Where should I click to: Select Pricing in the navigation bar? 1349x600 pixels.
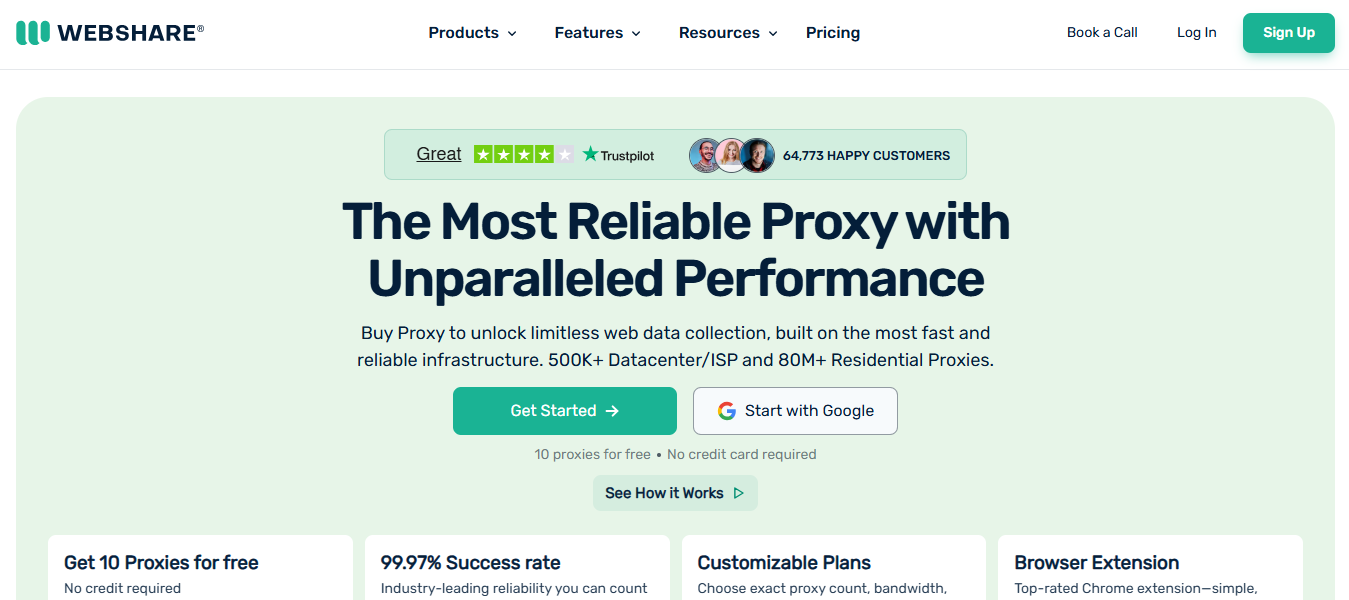[832, 33]
